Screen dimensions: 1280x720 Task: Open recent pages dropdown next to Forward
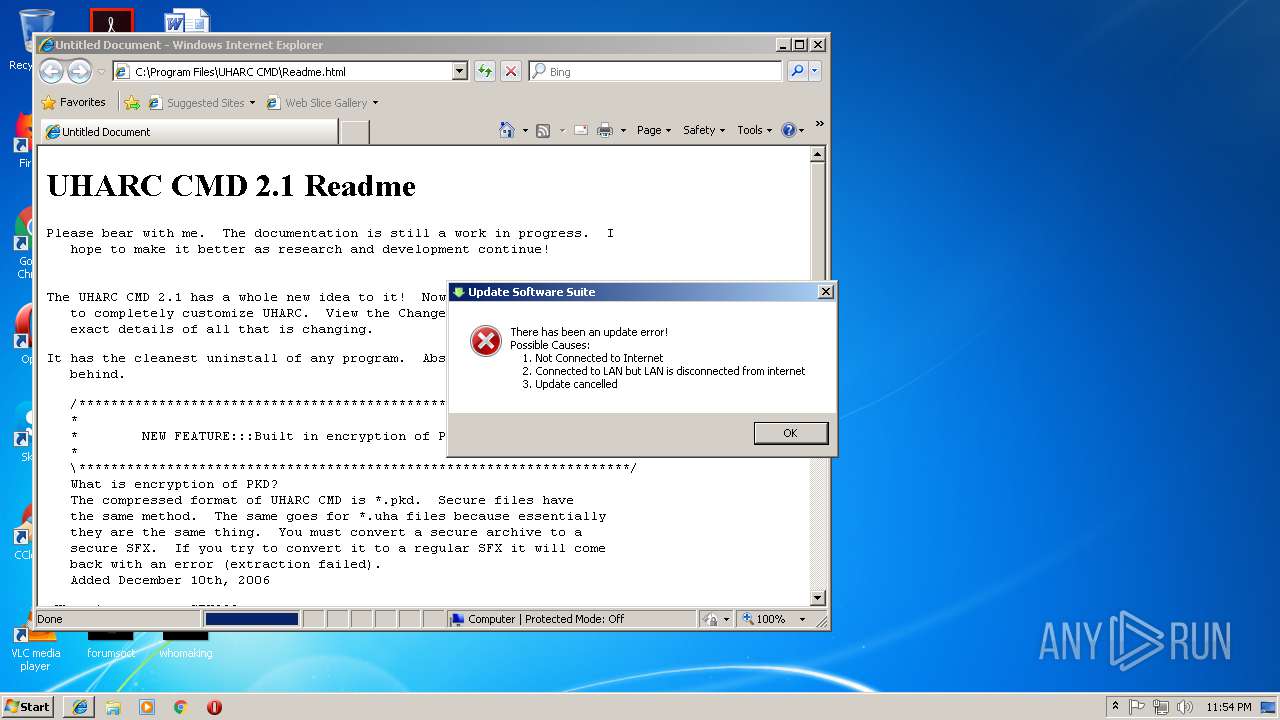[x=101, y=72]
